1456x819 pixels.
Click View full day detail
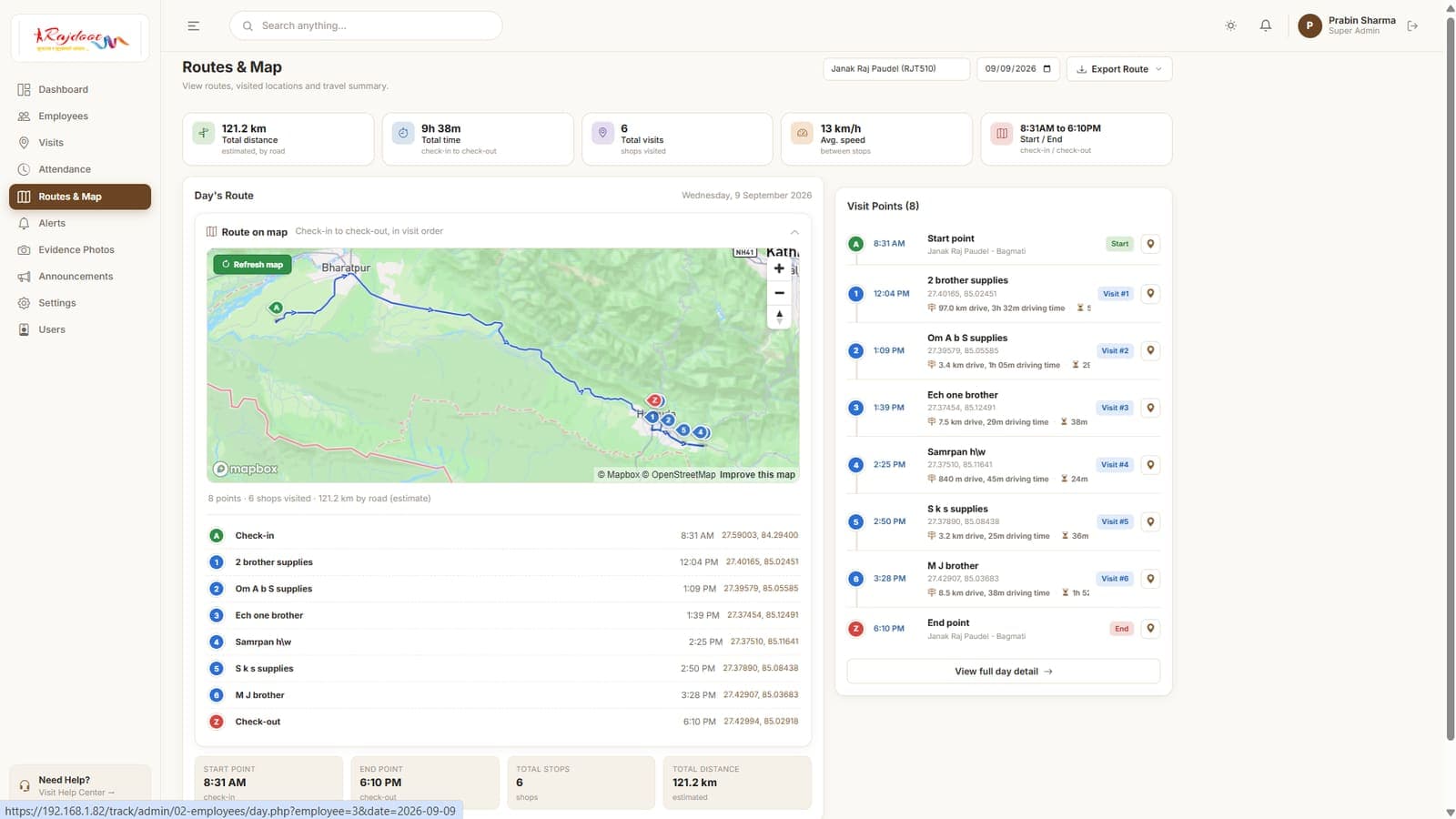(x=1003, y=672)
